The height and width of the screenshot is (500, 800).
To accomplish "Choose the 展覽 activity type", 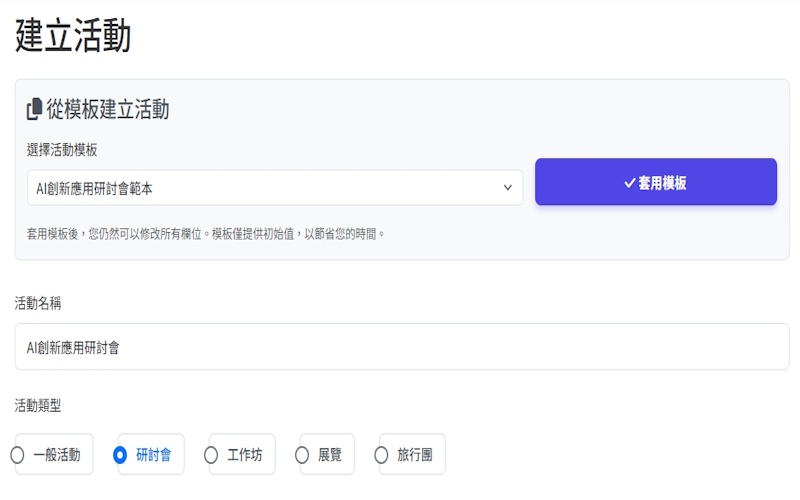I will 302,455.
